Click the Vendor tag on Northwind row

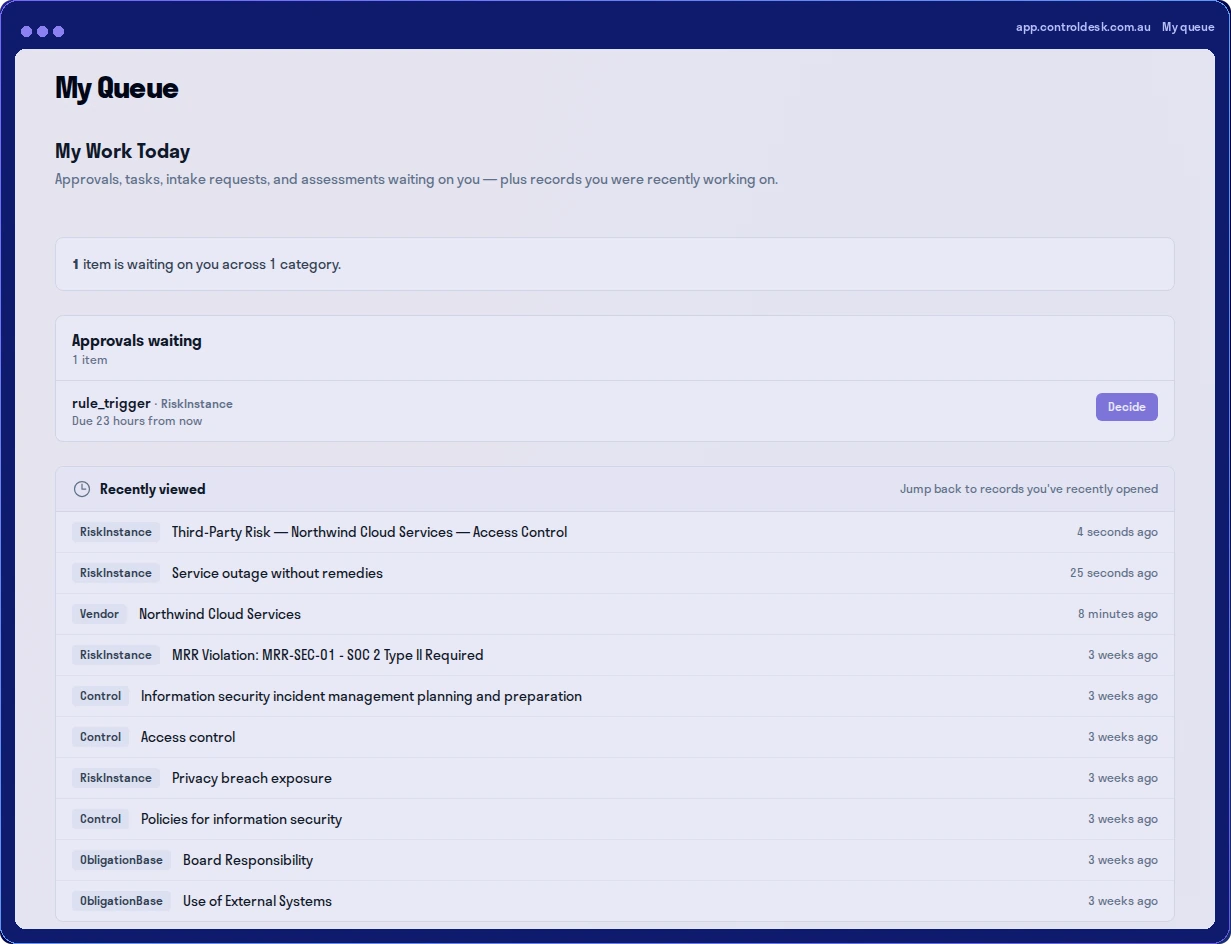[x=99, y=614]
